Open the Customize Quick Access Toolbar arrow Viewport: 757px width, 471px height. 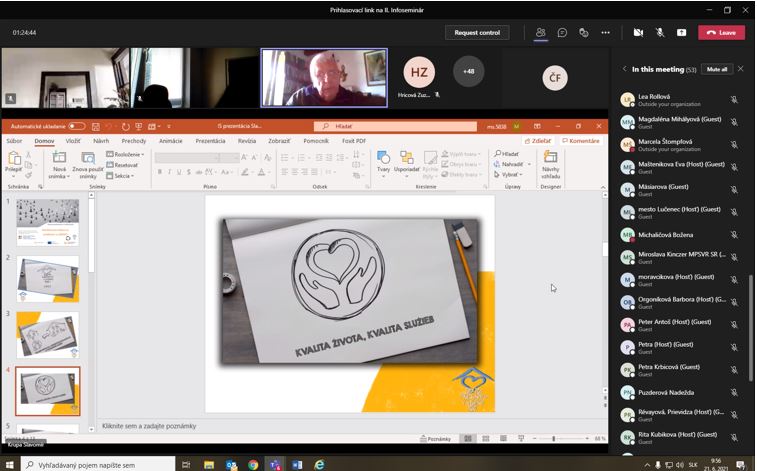tap(169, 127)
